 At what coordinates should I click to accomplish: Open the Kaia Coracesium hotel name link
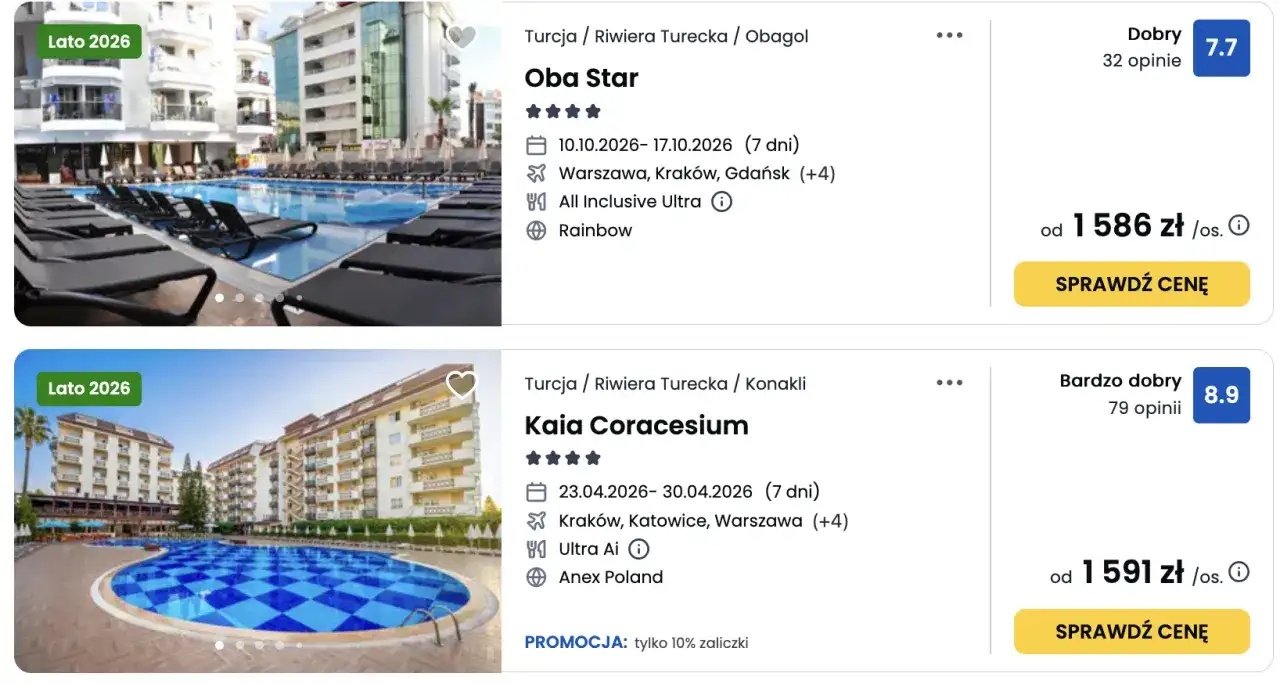636,425
